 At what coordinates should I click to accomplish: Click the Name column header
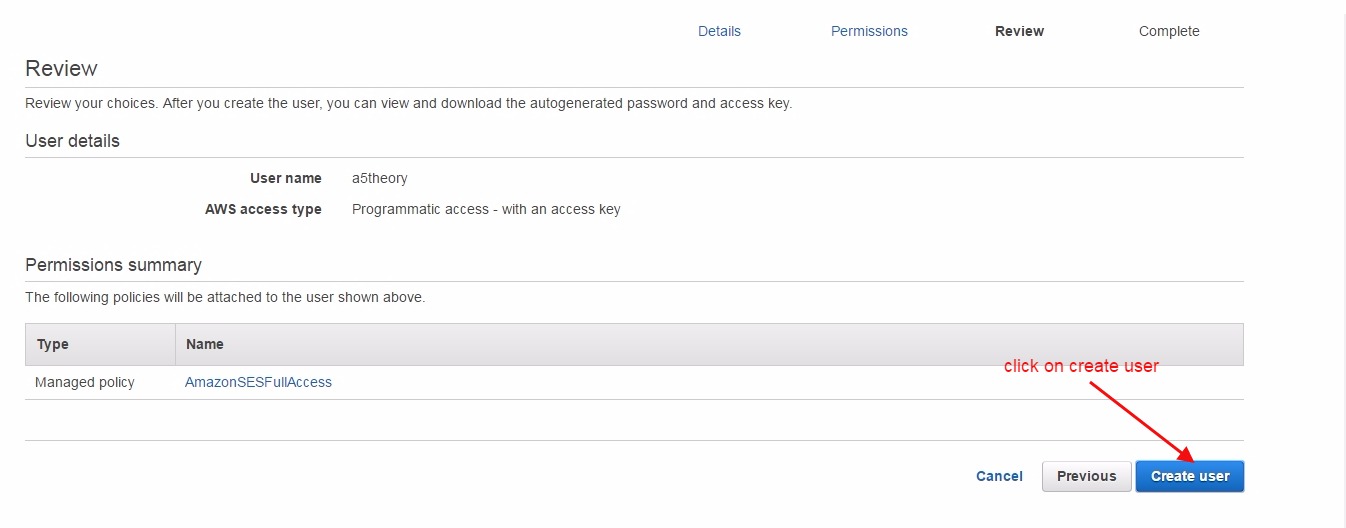(x=204, y=344)
